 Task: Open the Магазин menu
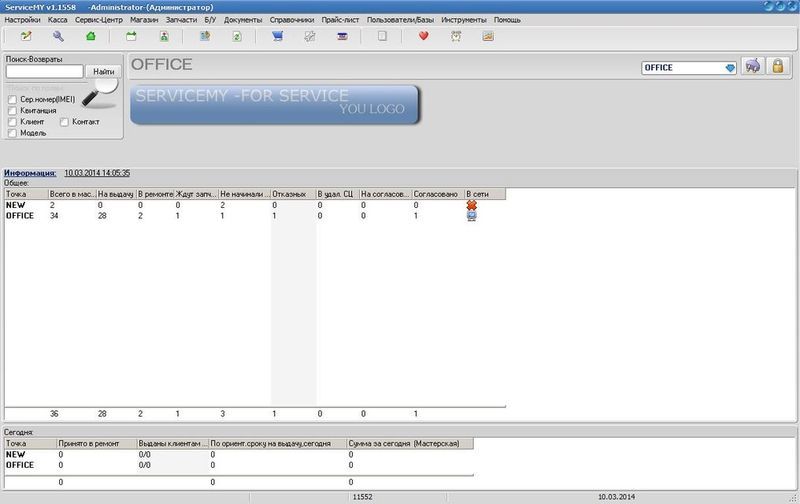tap(144, 20)
